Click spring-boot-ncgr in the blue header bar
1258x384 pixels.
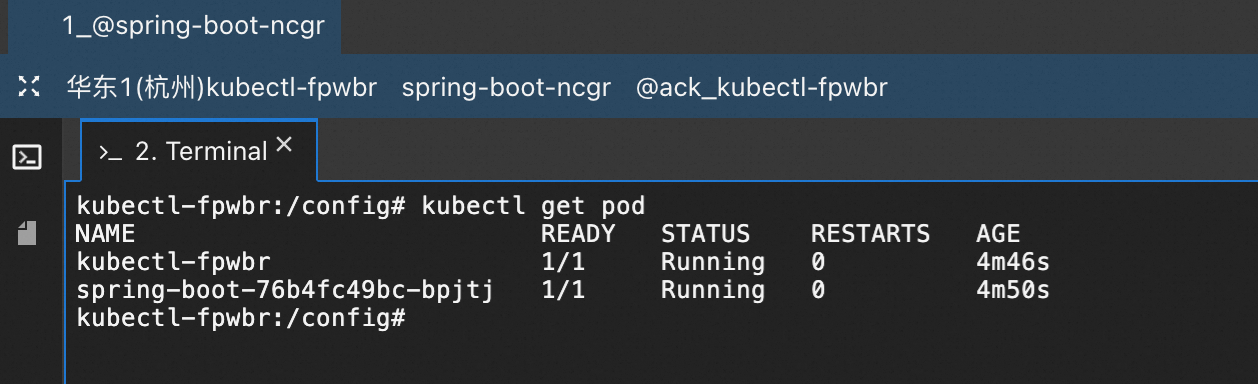506,87
